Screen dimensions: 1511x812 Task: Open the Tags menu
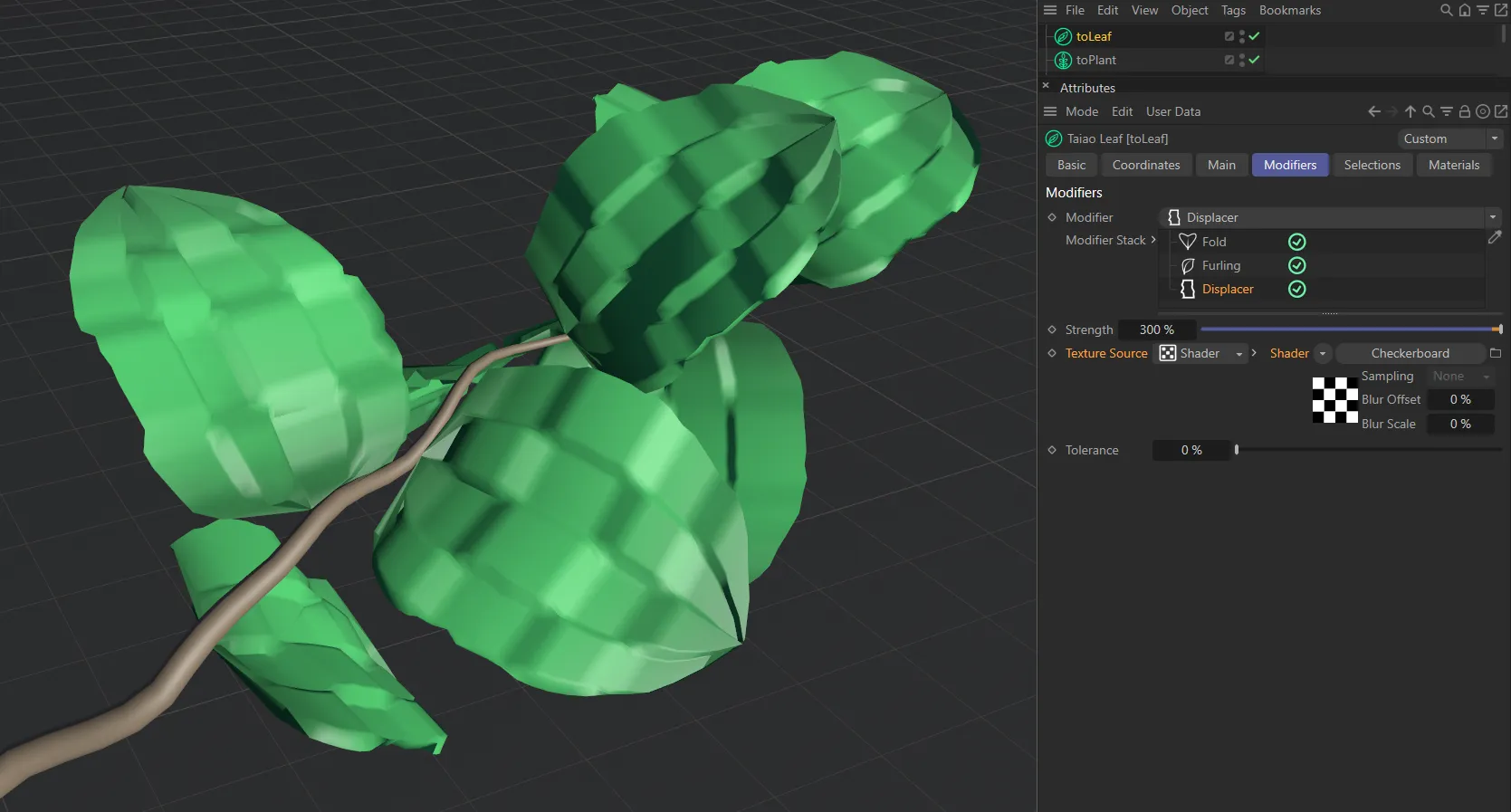click(x=1233, y=10)
